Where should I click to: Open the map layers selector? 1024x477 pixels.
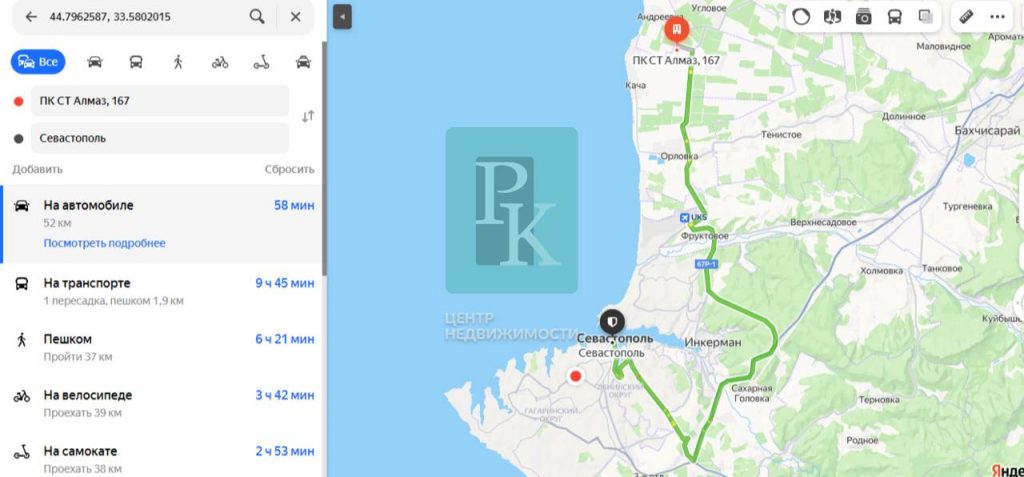pyautogui.click(x=925, y=17)
